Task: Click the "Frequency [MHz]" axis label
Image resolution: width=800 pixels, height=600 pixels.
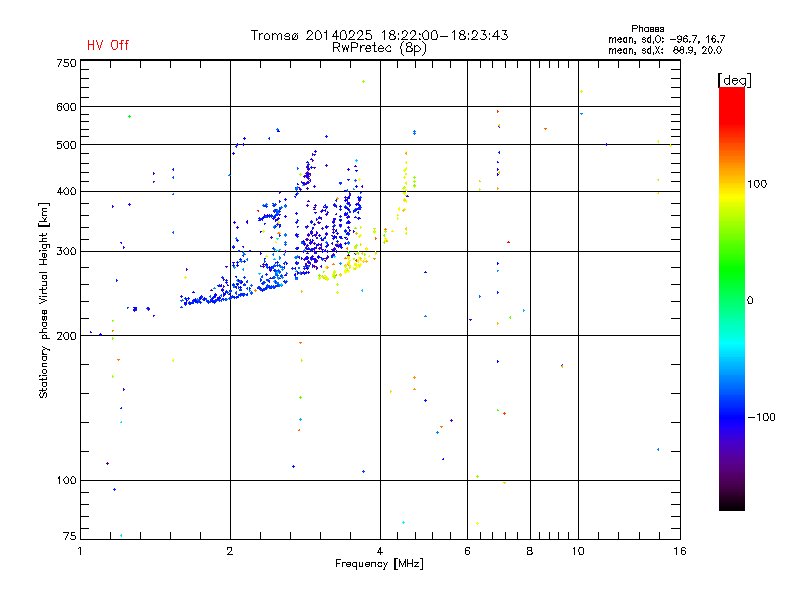Action: coord(379,564)
